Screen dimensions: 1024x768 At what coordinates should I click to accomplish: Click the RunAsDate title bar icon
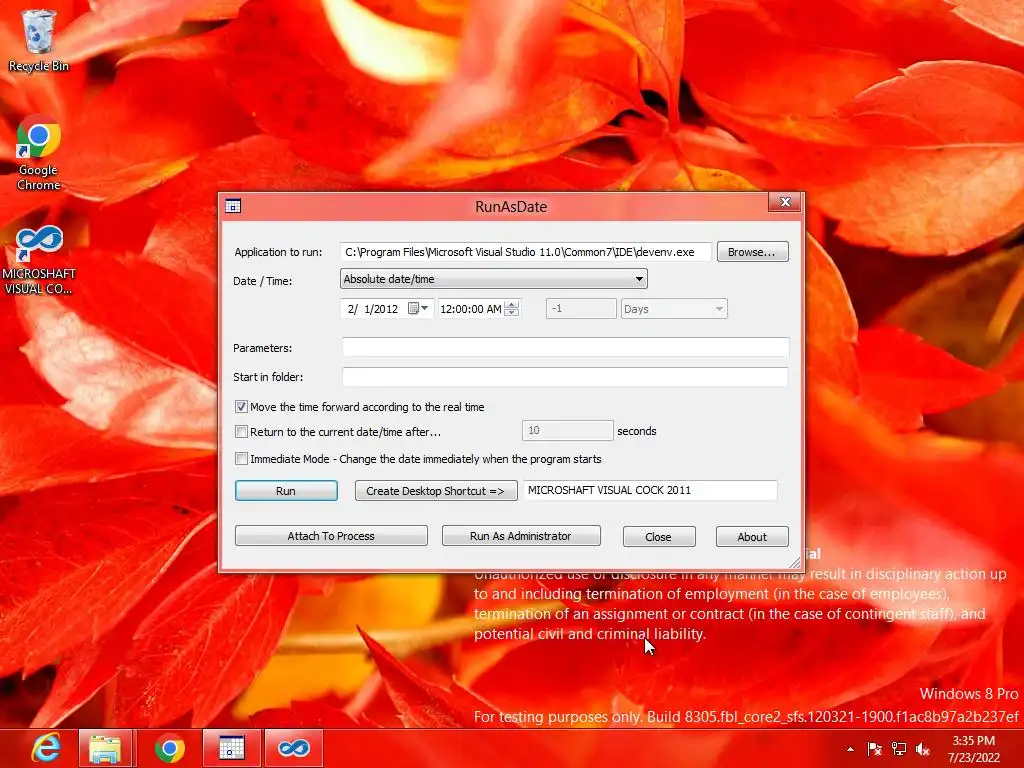pyautogui.click(x=233, y=206)
